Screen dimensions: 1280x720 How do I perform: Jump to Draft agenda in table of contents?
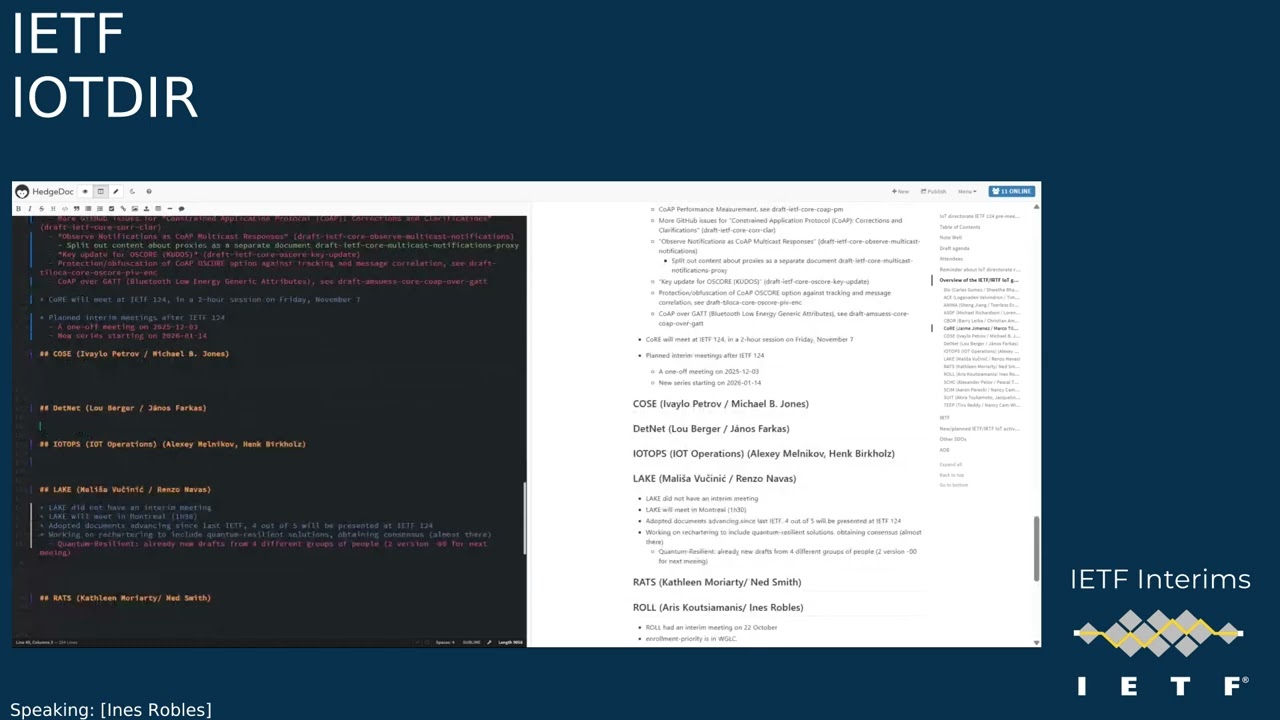point(954,248)
